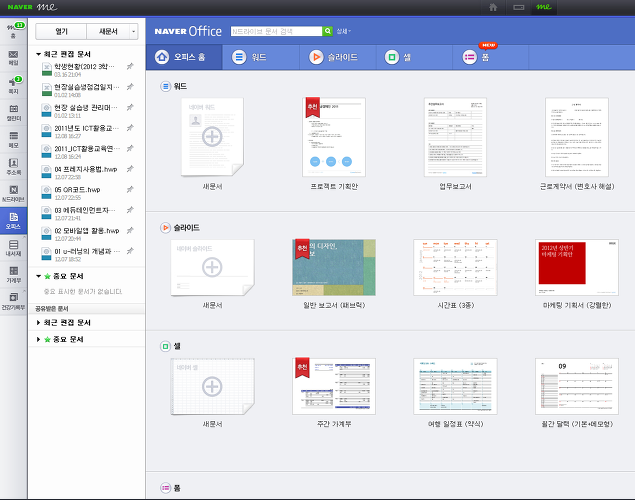Select the 시간표 (3종) slide template
635x500 pixels.
455,267
